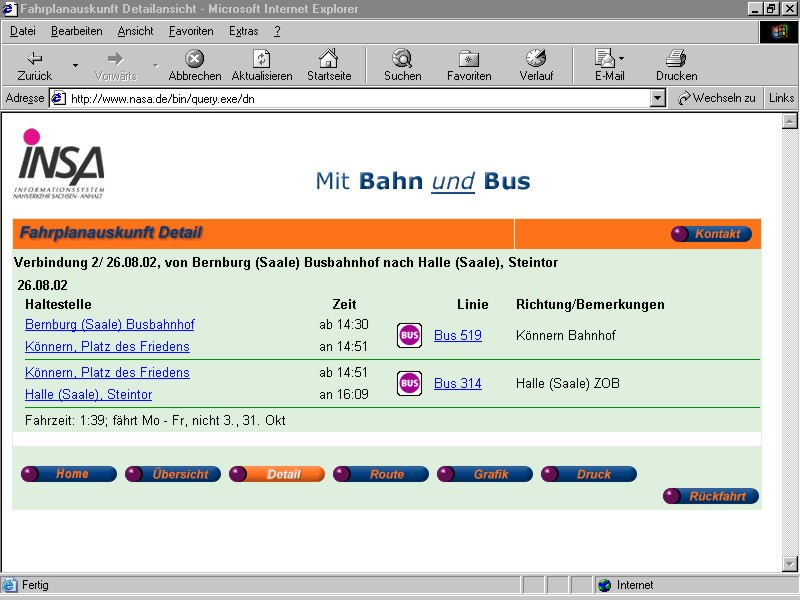Click the Wechseln zu button
Screen dimensions: 800x600
pos(717,98)
